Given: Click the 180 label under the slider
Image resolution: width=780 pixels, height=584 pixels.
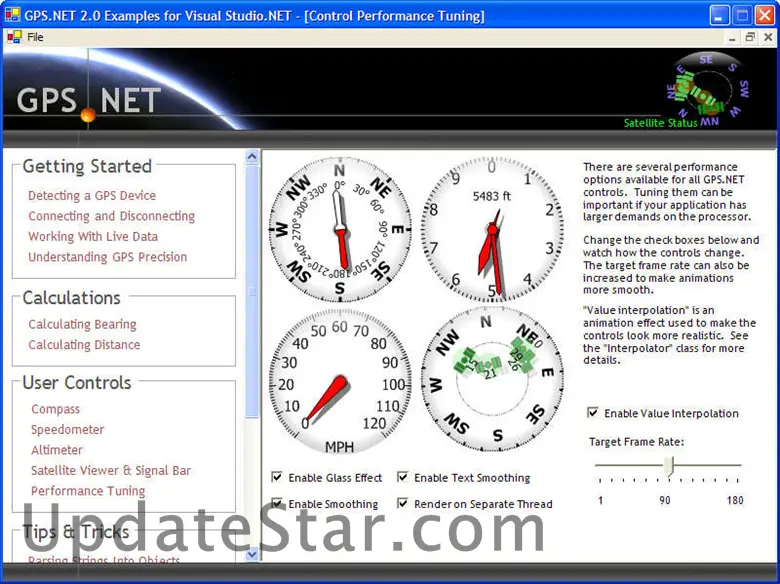Looking at the screenshot, I should click(735, 500).
